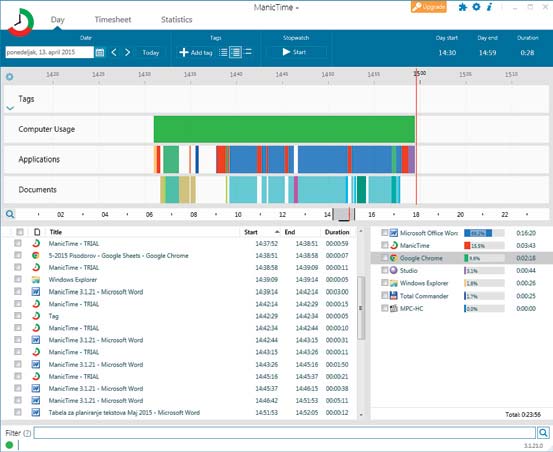This screenshot has height=452, width=553.
Task: Tick Studio checkbox in summary panel
Action: coord(385,270)
